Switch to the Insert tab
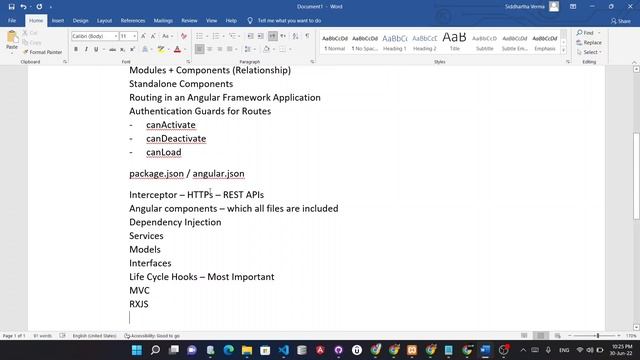The image size is (640, 360). (58, 20)
